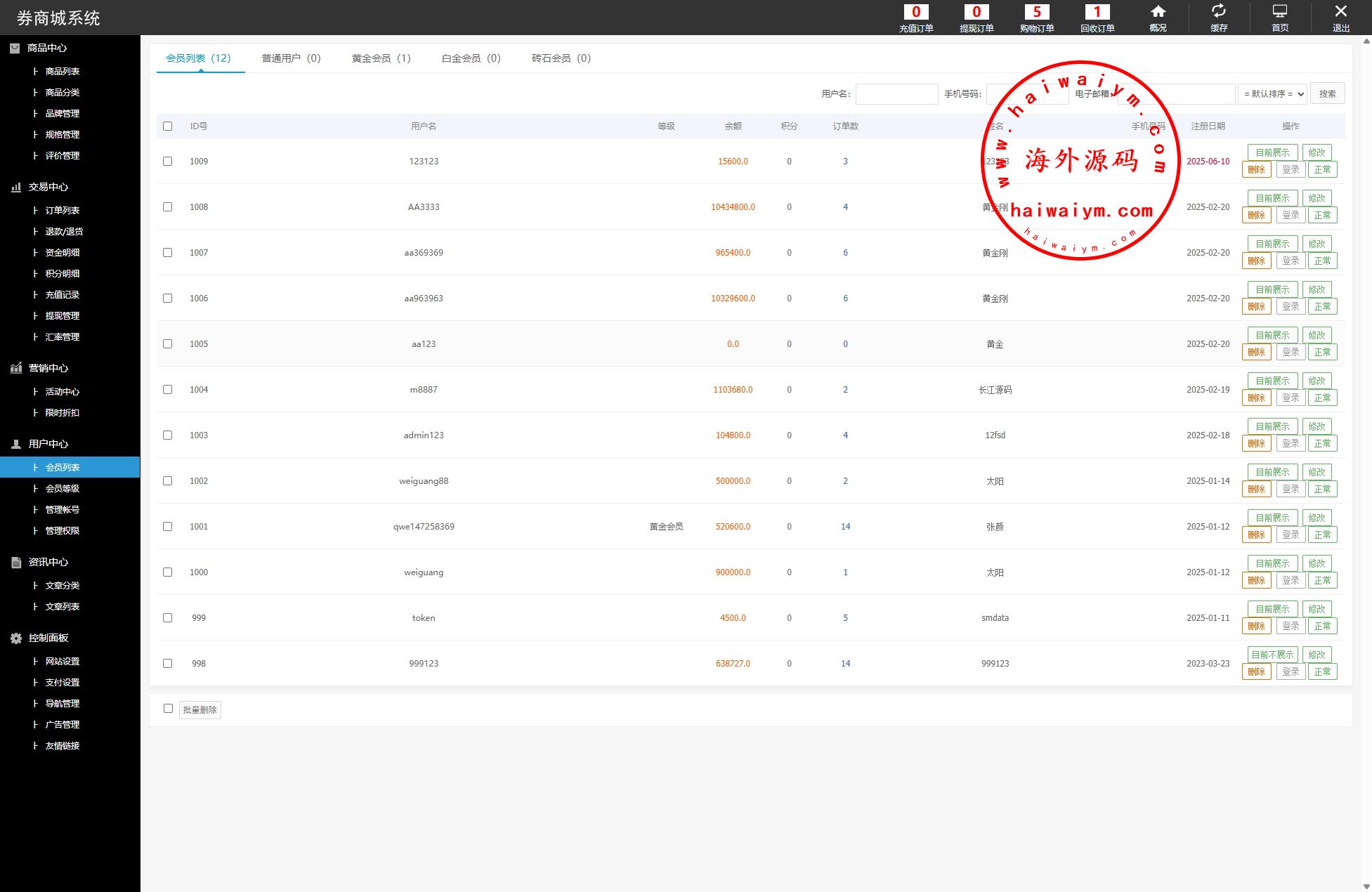Check the box for user ID 1009
1372x892 pixels.
pos(167,161)
